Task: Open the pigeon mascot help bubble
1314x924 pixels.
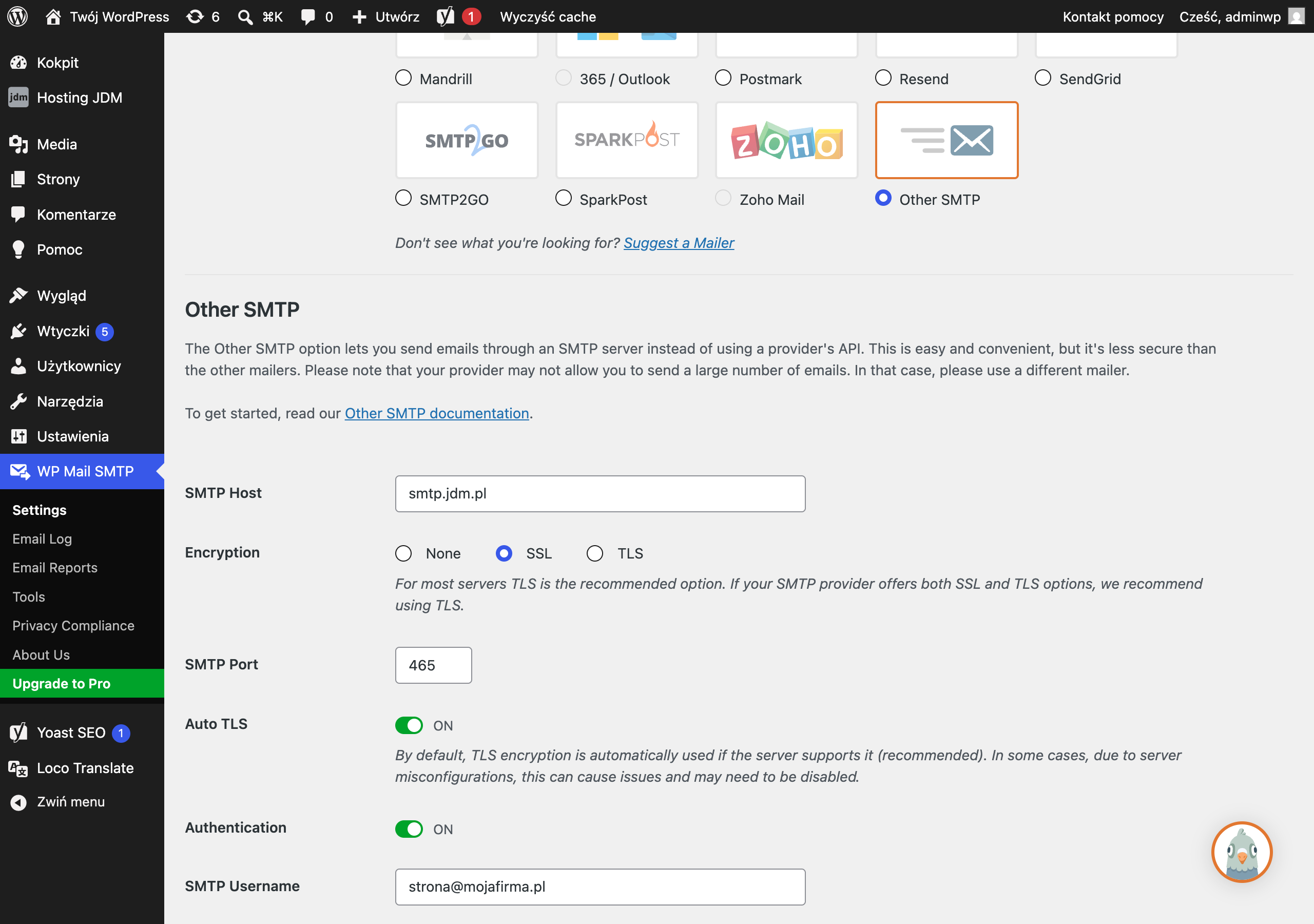Action: coord(1242,852)
